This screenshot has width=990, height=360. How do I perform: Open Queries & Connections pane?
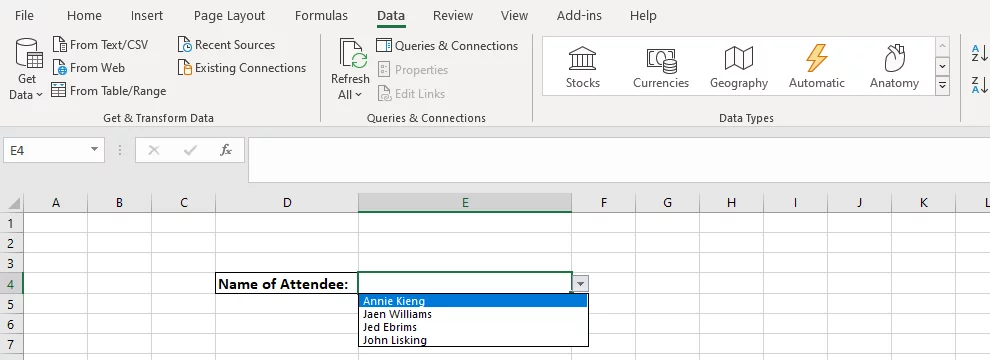[447, 45]
